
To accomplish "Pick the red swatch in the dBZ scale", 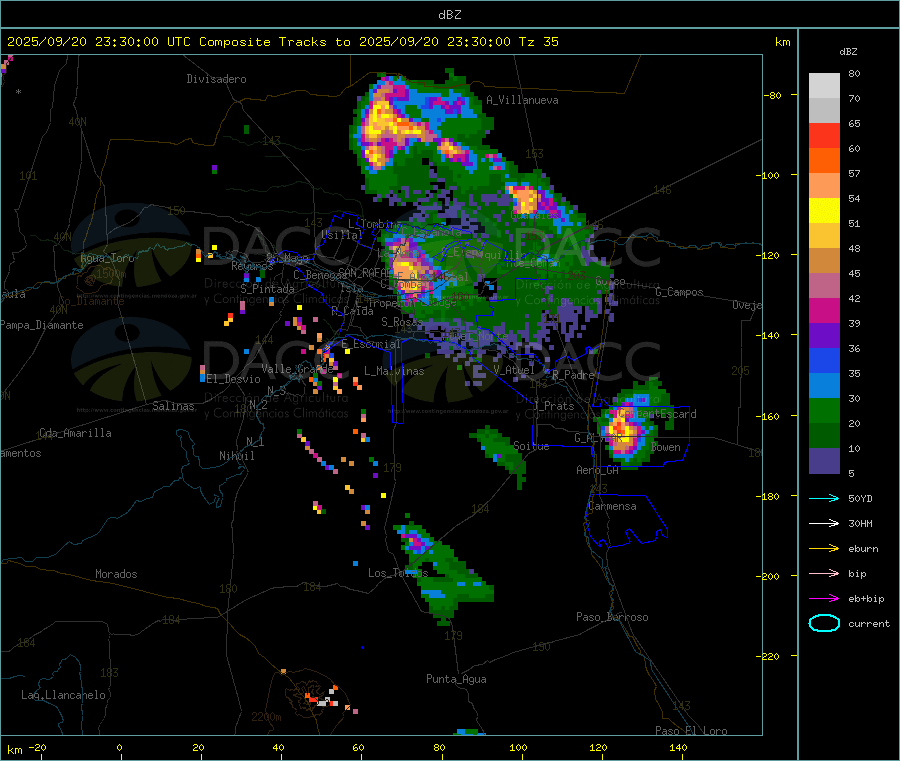I will click(x=824, y=135).
